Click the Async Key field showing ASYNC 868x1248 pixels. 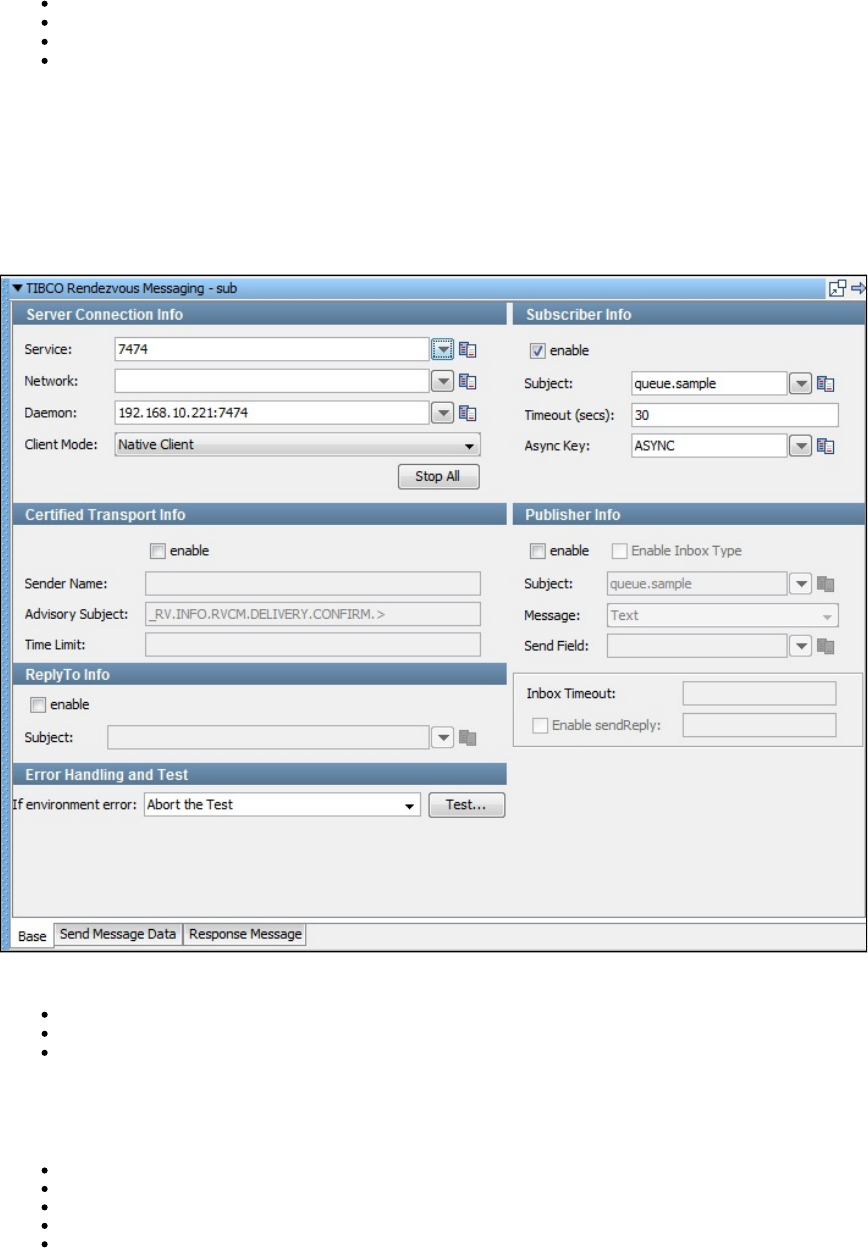pos(709,446)
